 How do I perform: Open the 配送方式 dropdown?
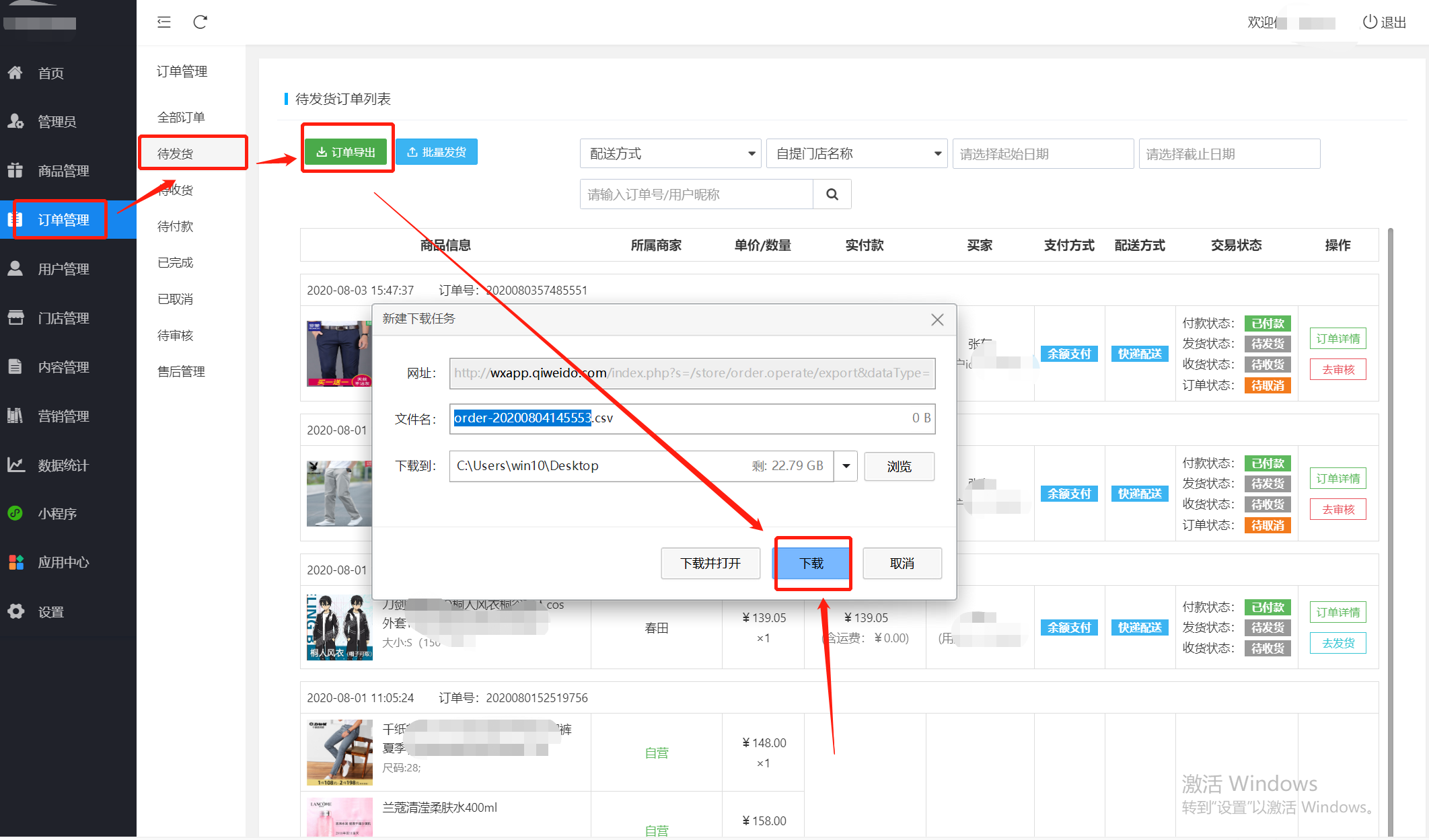671,154
